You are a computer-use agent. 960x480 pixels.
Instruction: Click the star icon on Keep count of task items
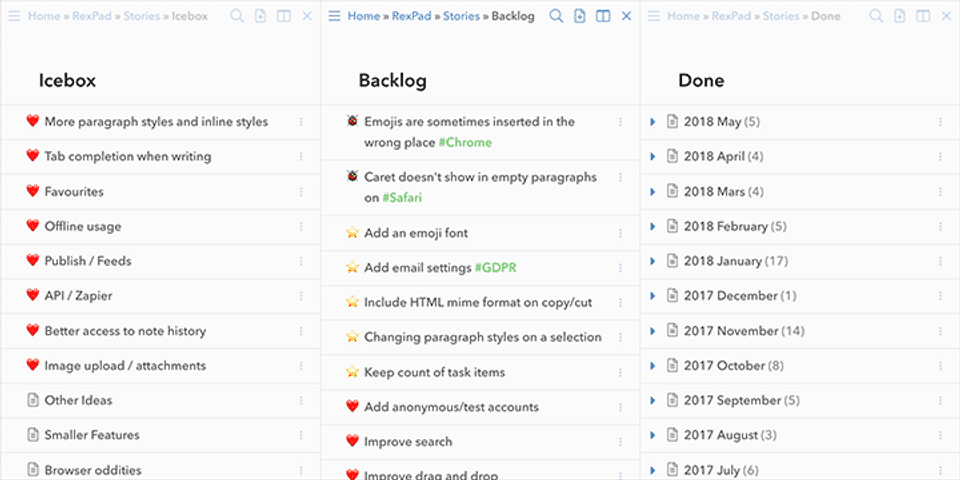pos(352,373)
